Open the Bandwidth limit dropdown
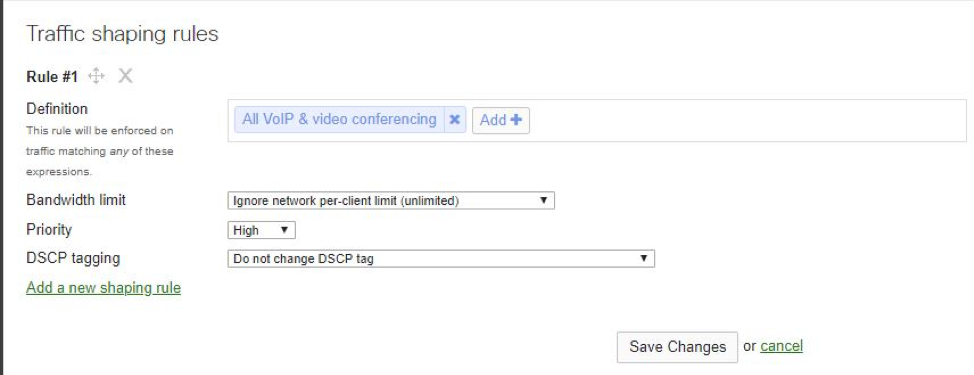 click(391, 201)
